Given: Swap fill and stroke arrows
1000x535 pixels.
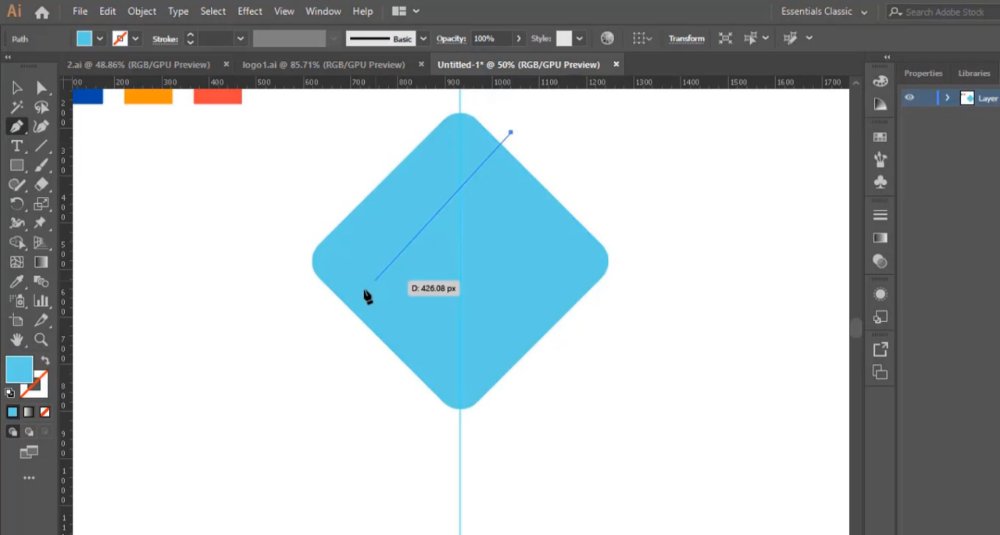Looking at the screenshot, I should 45,360.
